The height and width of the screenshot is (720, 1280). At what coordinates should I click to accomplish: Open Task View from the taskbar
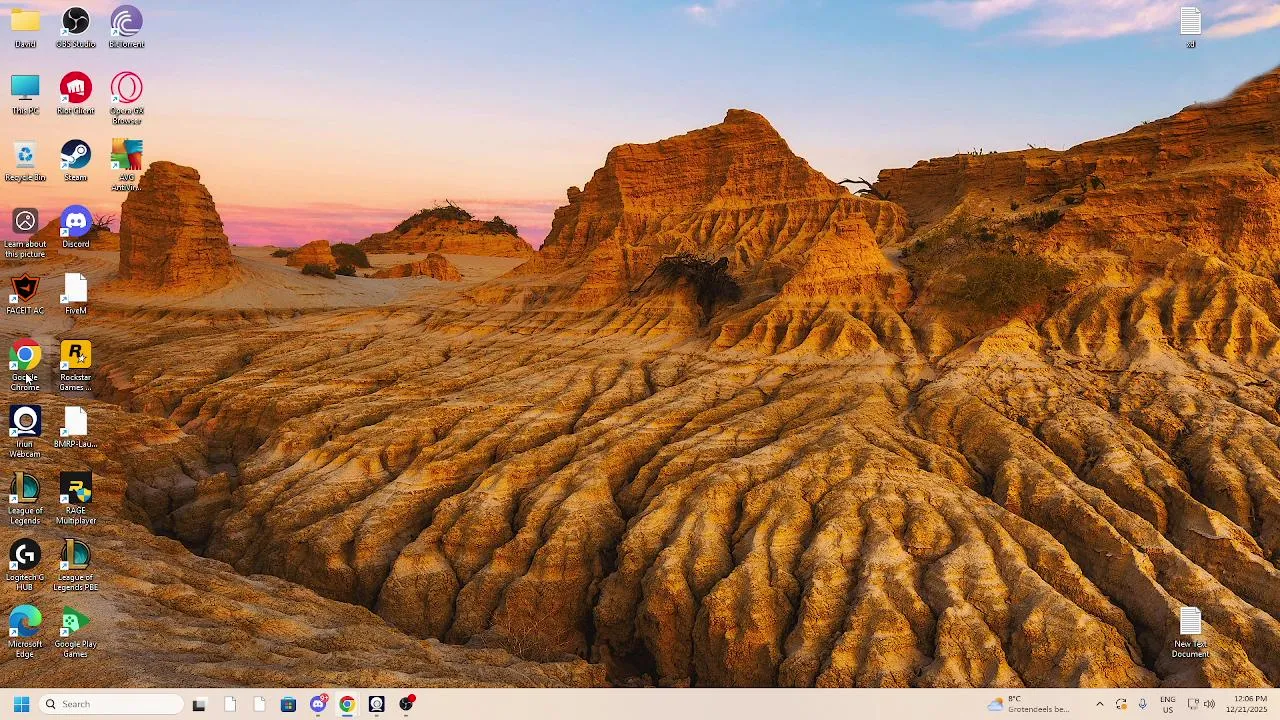pyautogui.click(x=199, y=704)
